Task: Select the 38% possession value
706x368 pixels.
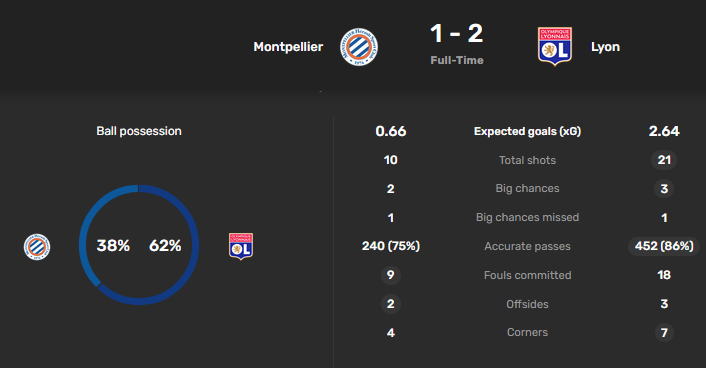Action: [113, 245]
